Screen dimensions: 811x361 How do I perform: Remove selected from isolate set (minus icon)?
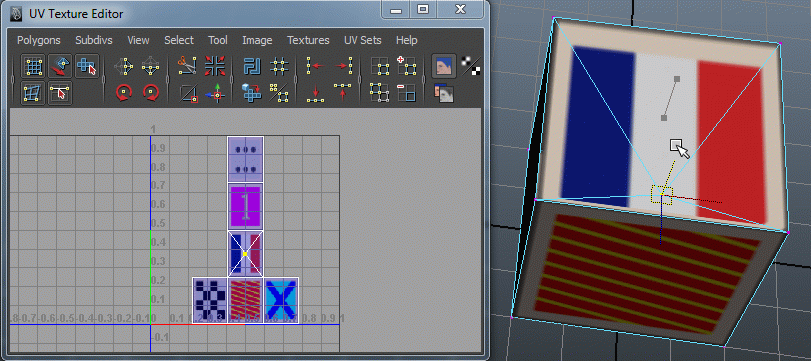coord(407,93)
